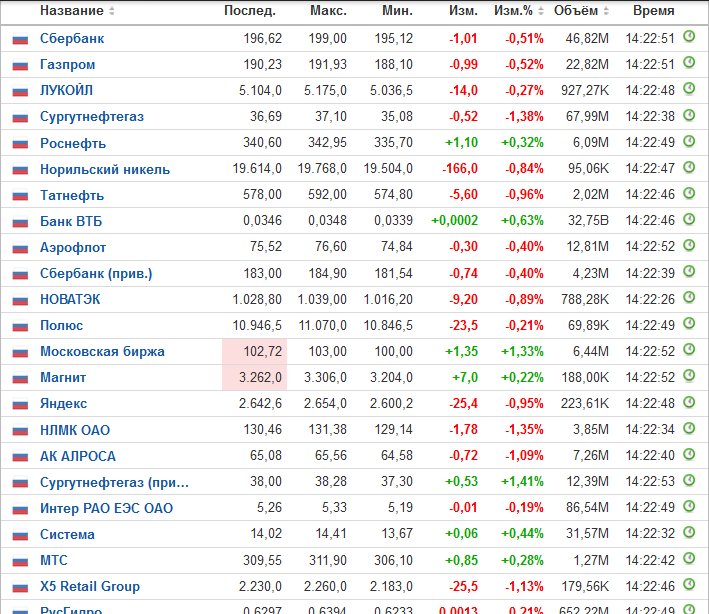The height and width of the screenshot is (614, 709).
Task: Click the clock icon in Магнит row
Action: [x=689, y=376]
